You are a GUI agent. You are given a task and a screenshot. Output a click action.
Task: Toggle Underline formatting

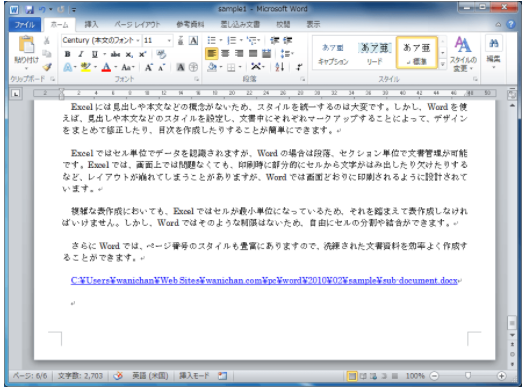(x=95, y=54)
